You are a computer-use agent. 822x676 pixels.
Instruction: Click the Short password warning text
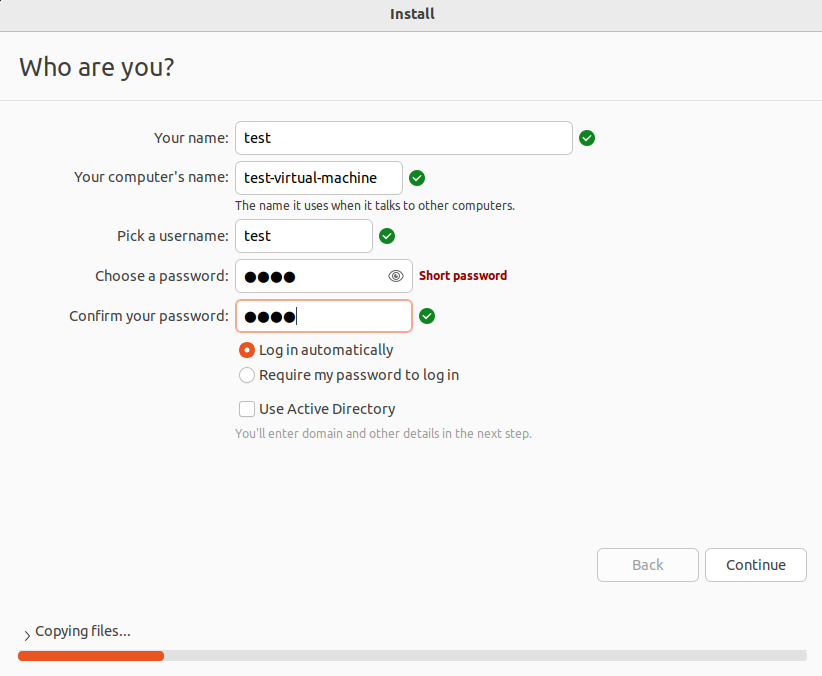pos(463,275)
